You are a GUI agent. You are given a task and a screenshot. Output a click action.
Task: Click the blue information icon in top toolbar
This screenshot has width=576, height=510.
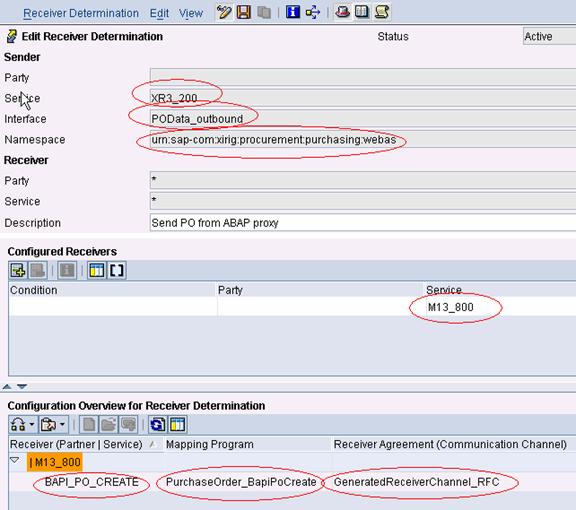click(293, 12)
